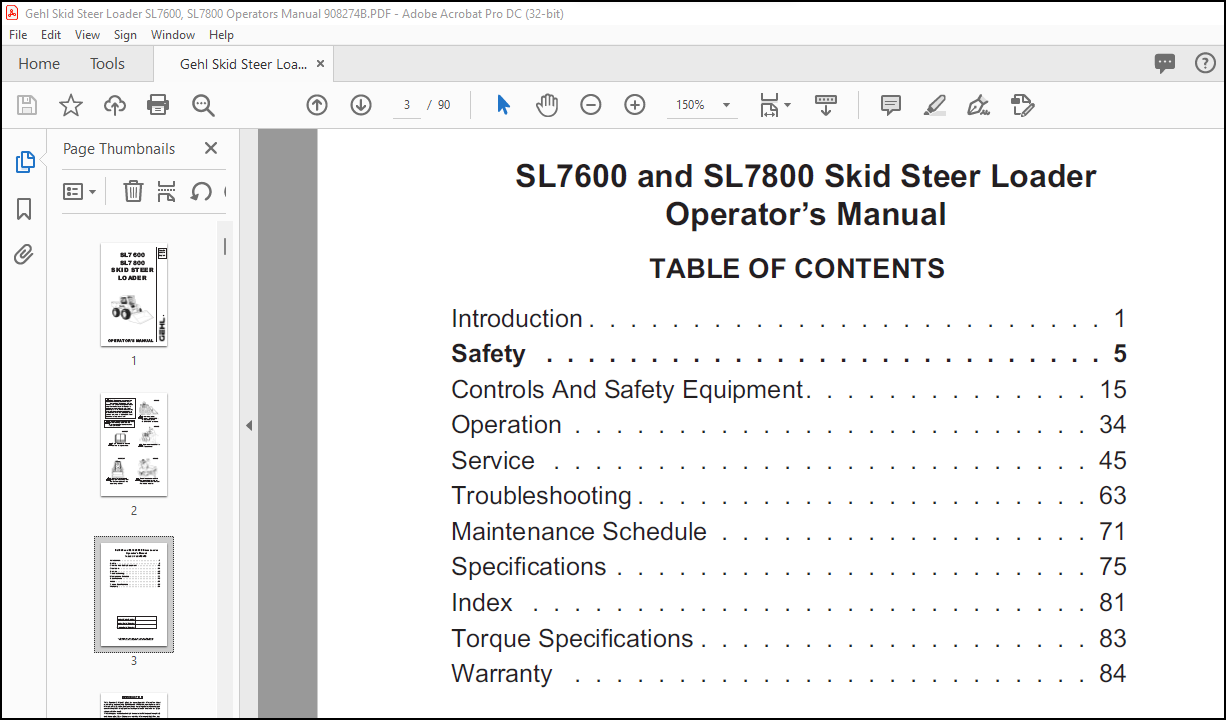Click the Index contents entry
The image size is (1226, 720).
(788, 603)
